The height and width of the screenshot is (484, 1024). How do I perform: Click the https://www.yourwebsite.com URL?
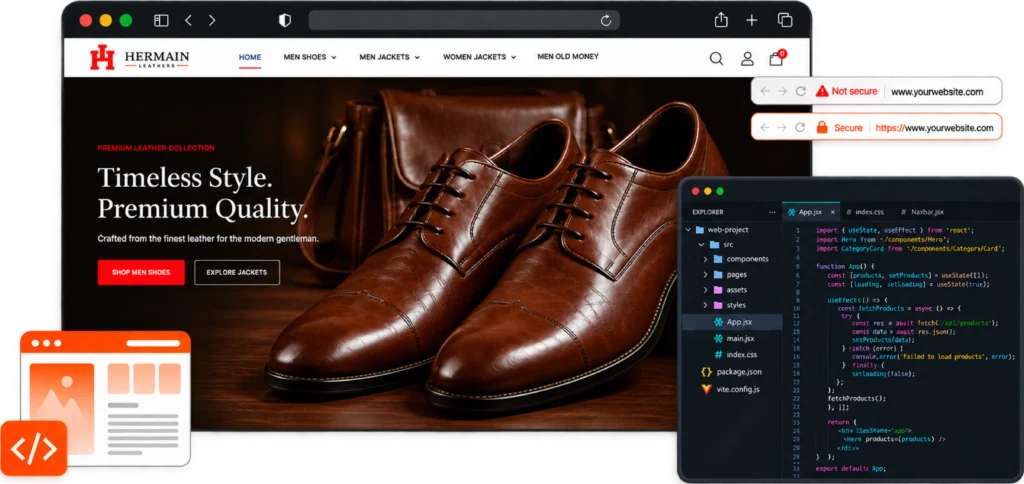click(x=935, y=128)
